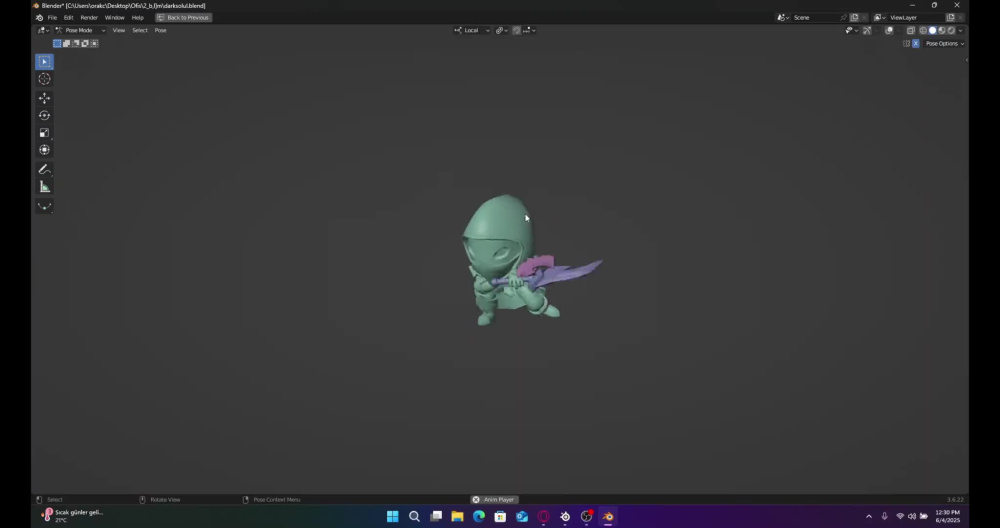Viewport: 1000px width, 528px height.
Task: Expand Pose Options dropdown
Action: click(945, 43)
